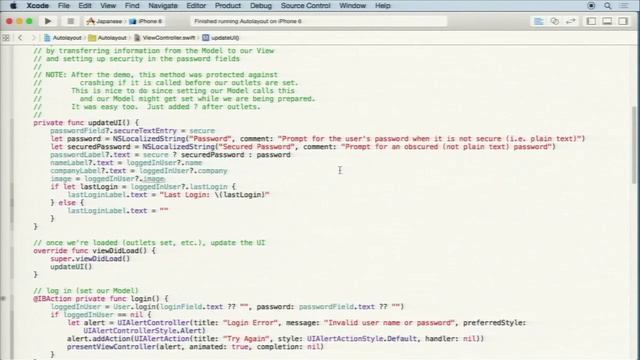This screenshot has width=640, height=360.
Task: Open the Xcode application menu
Action: pyautogui.click(x=38, y=6)
